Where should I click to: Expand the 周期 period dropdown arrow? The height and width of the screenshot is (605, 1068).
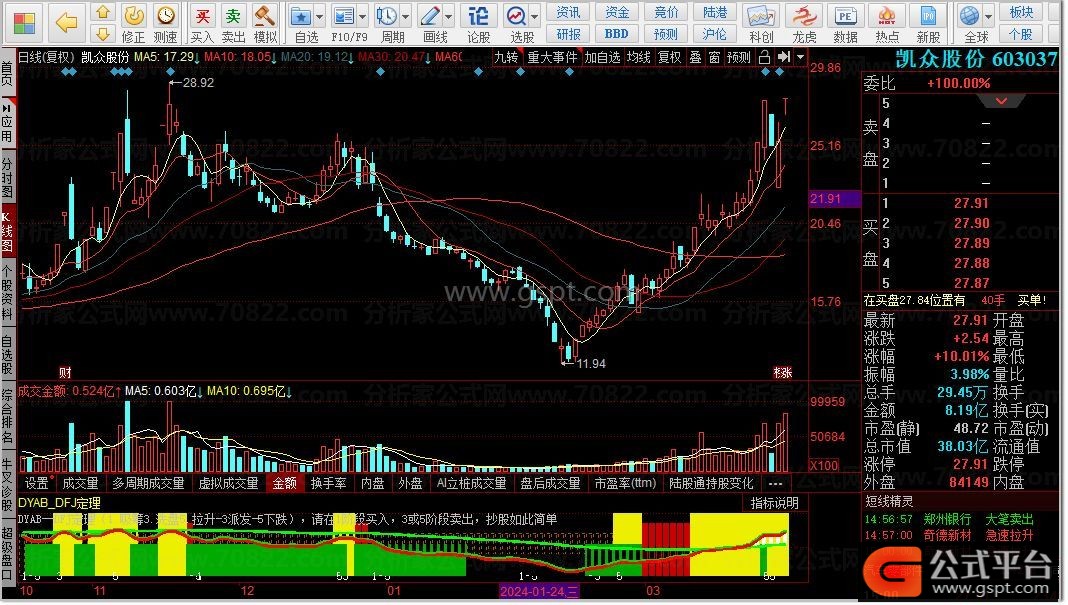click(x=405, y=16)
